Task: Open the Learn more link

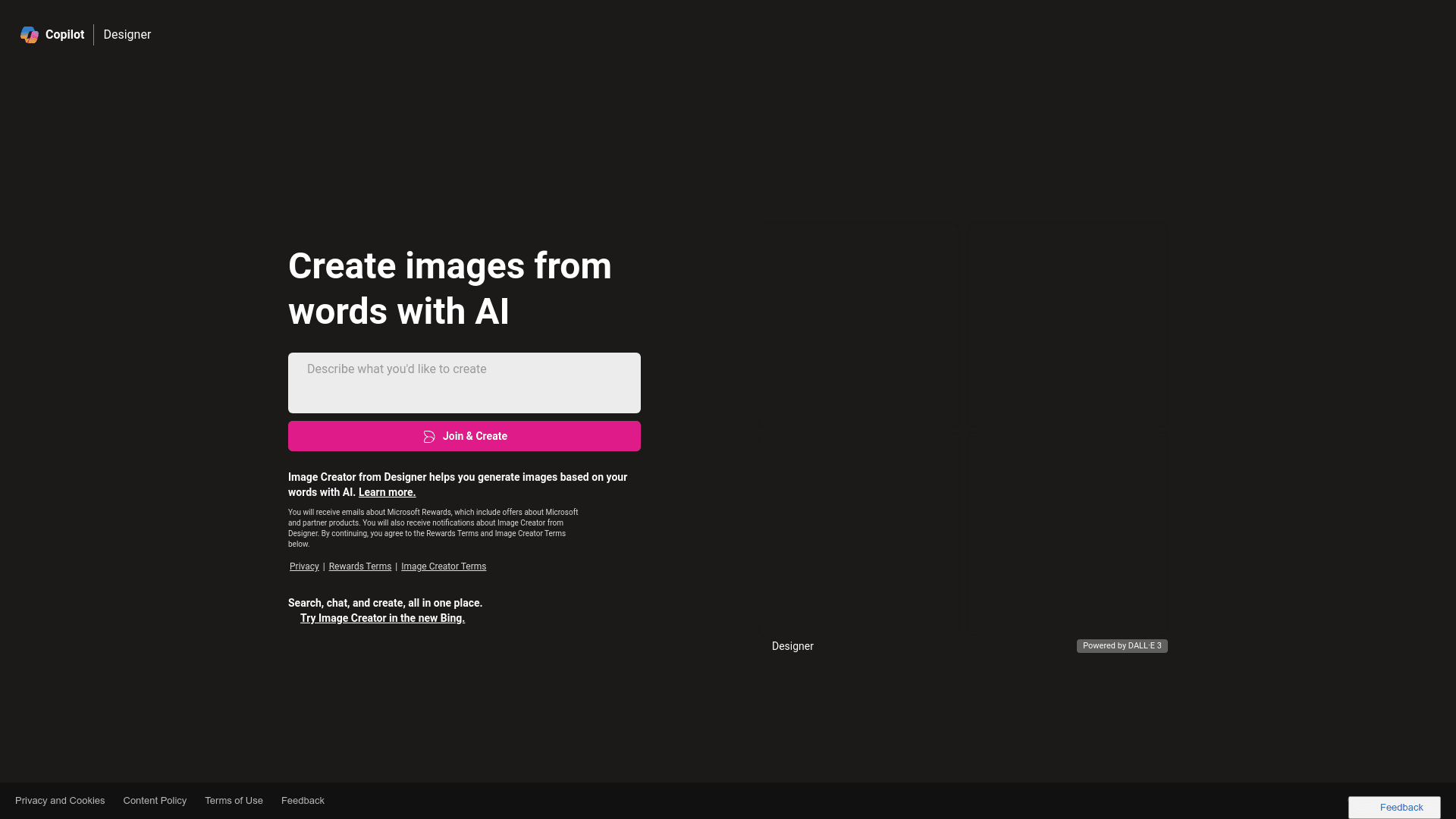Action: tap(386, 492)
